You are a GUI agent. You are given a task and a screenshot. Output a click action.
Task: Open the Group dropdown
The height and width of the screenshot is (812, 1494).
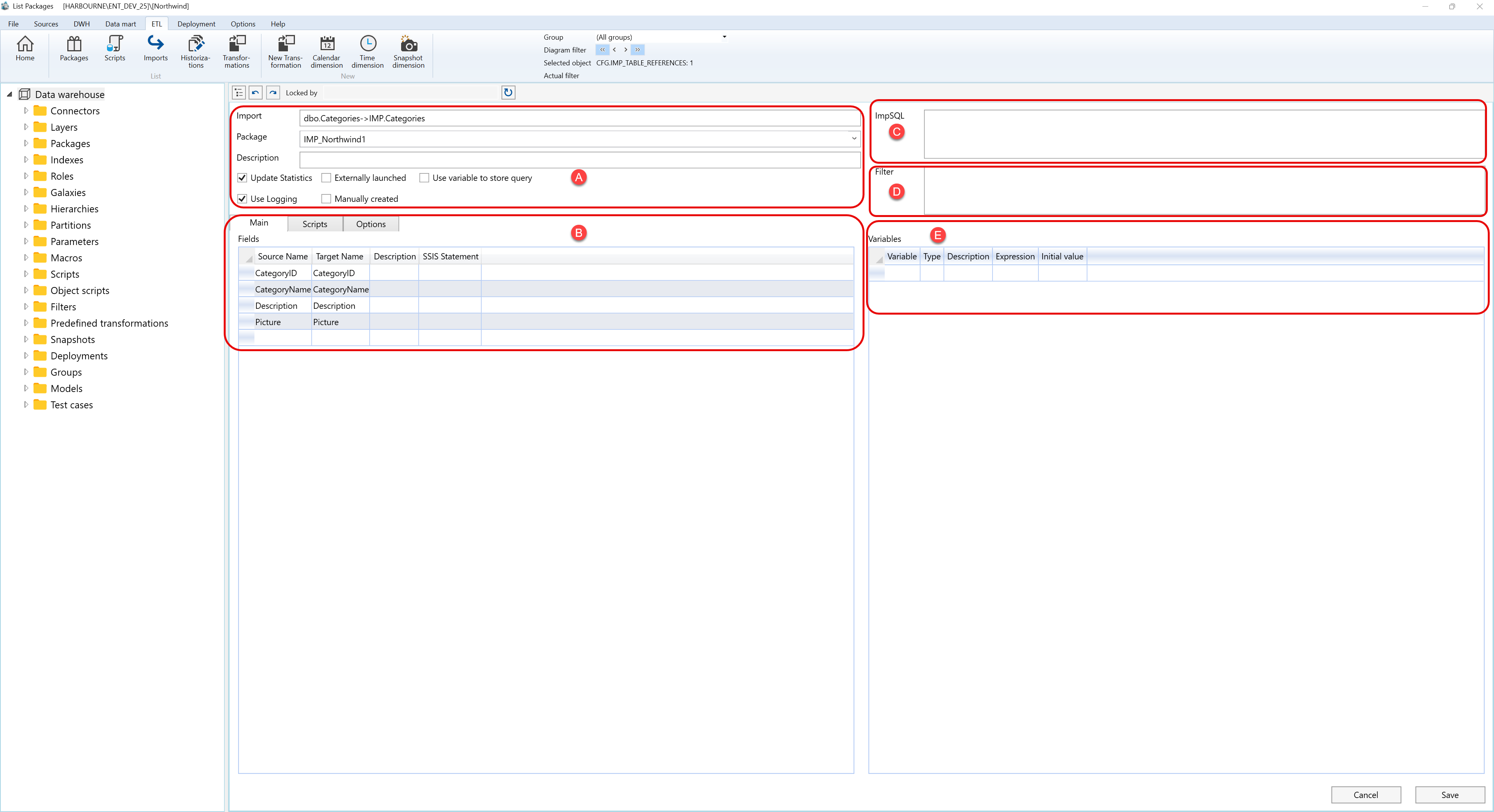(x=724, y=37)
